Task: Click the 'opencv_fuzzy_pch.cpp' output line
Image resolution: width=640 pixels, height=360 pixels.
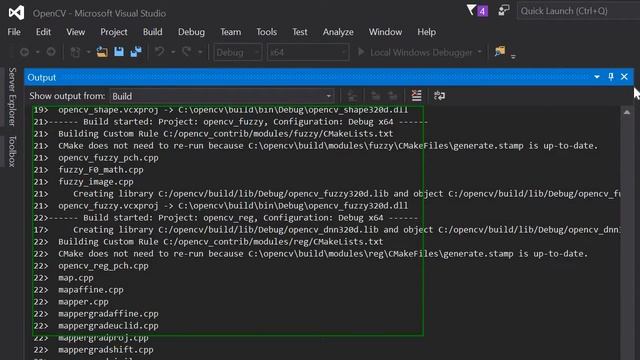Action: (x=108, y=158)
